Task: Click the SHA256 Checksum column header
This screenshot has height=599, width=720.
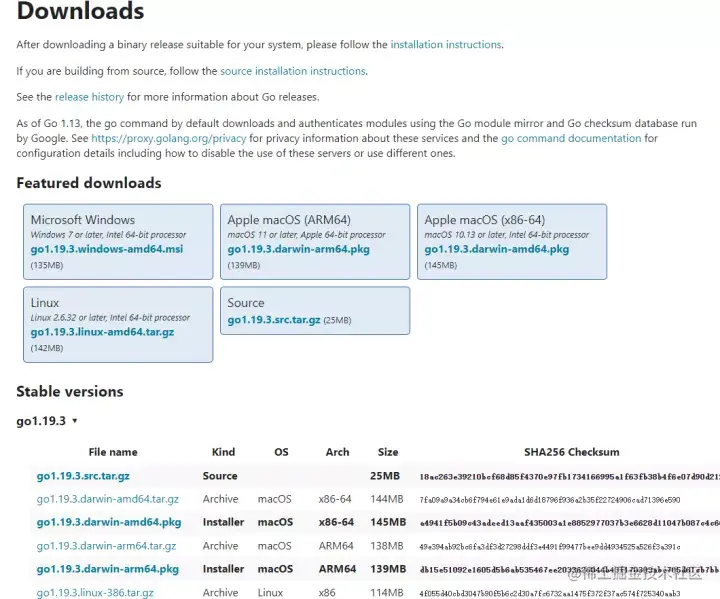Action: click(572, 452)
